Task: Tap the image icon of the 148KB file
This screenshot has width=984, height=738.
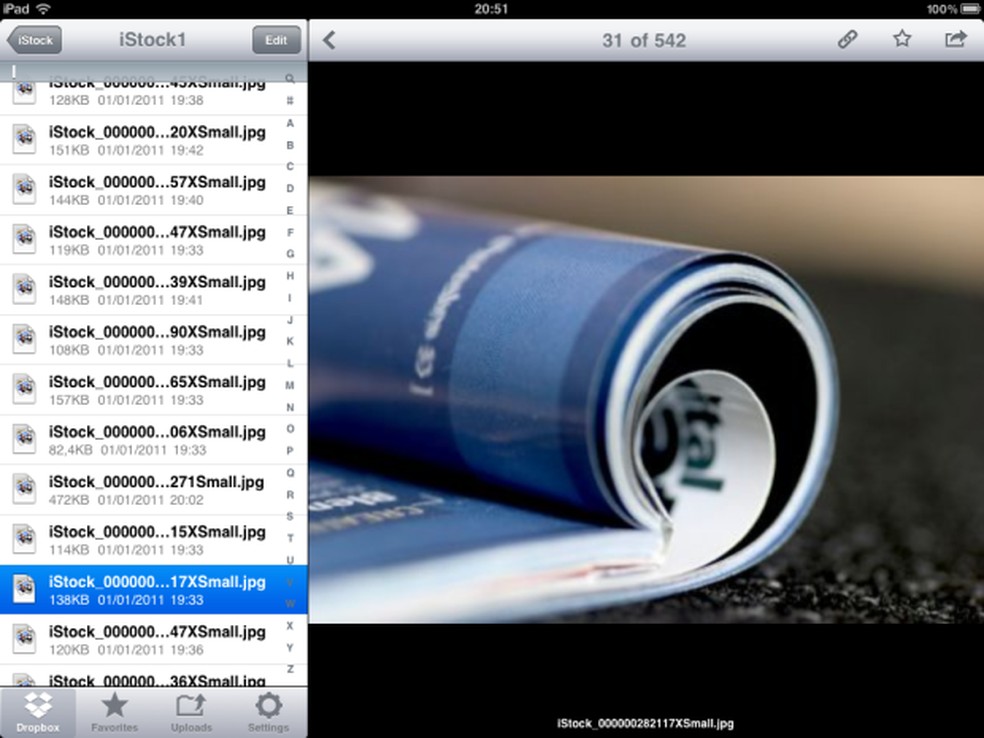Action: click(24, 289)
